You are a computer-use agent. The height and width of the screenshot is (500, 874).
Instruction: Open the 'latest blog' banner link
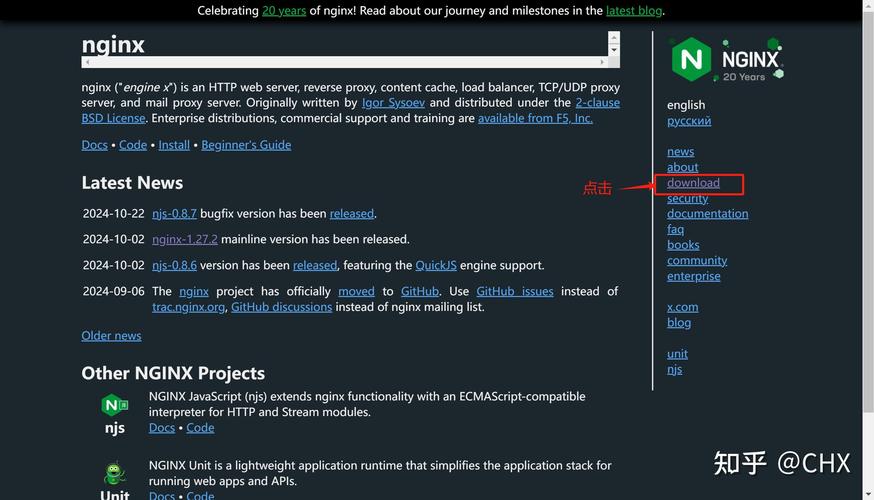pos(634,11)
